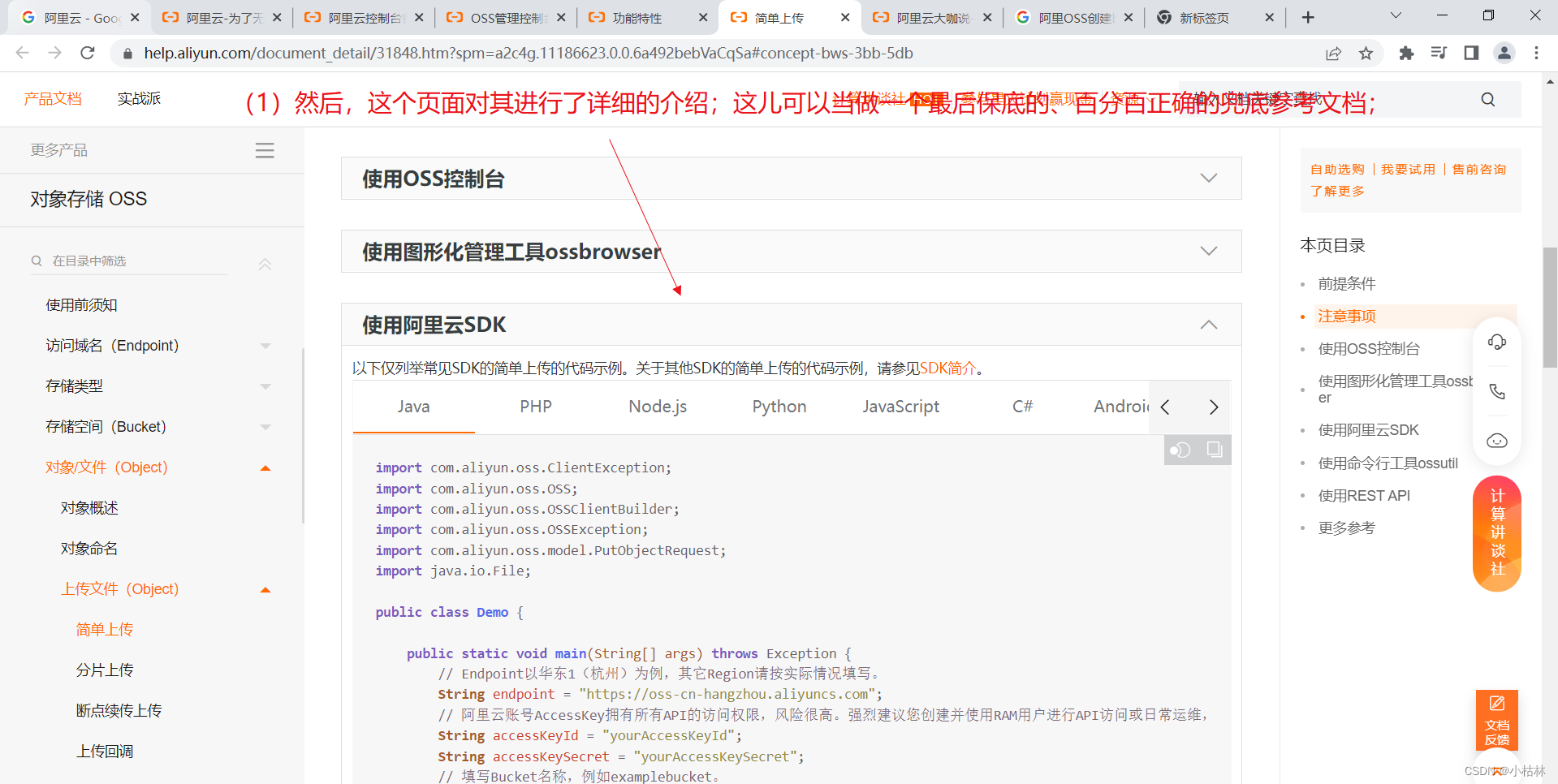Expand the 使用图形化管理工具ossbrowser section
This screenshot has height=784, width=1558.
click(791, 251)
